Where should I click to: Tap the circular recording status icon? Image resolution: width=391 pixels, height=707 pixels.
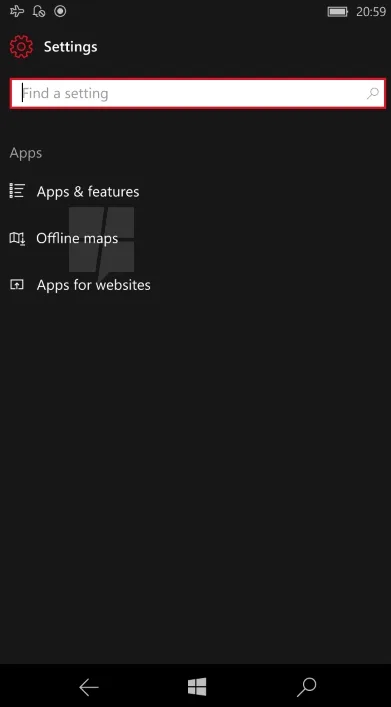pyautogui.click(x=60, y=11)
